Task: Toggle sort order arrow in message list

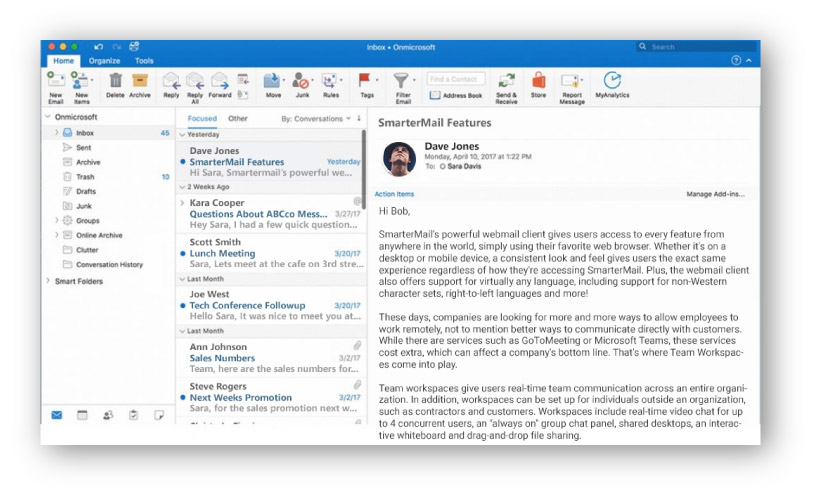Action: (x=359, y=118)
